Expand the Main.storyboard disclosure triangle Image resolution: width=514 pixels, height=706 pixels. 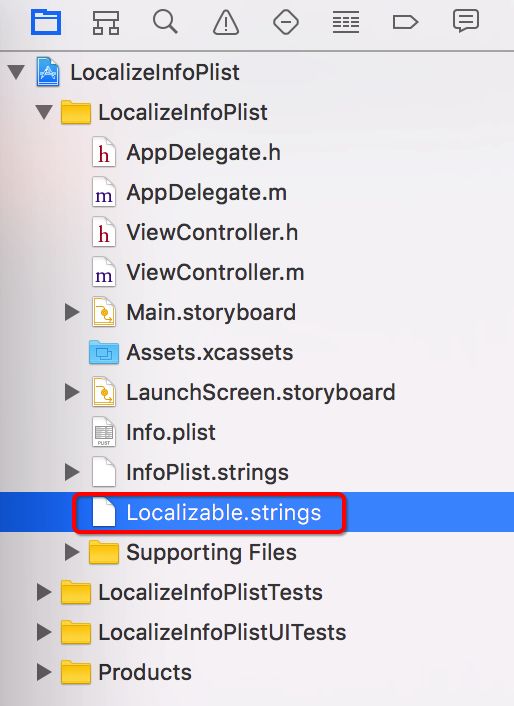(72, 312)
